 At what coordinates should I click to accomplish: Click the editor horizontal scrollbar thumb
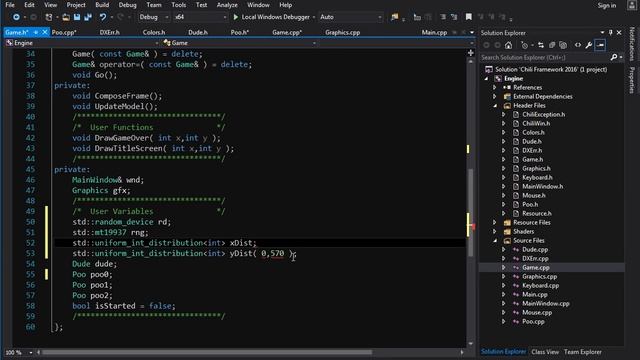pos(207,352)
